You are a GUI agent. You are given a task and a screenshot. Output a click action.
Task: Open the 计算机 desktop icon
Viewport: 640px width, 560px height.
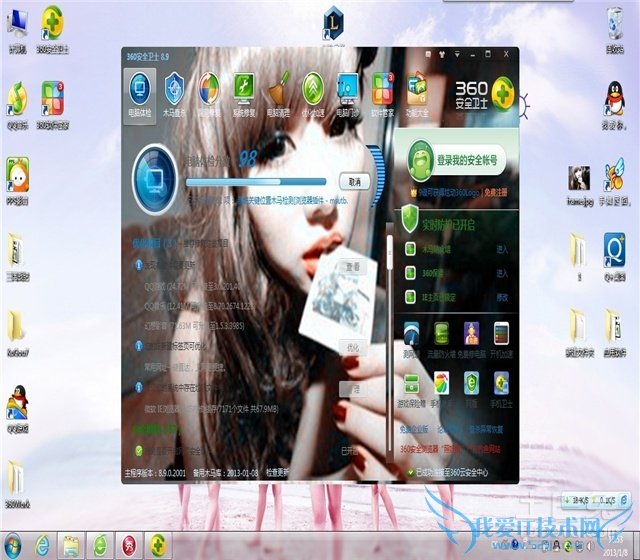coord(18,31)
